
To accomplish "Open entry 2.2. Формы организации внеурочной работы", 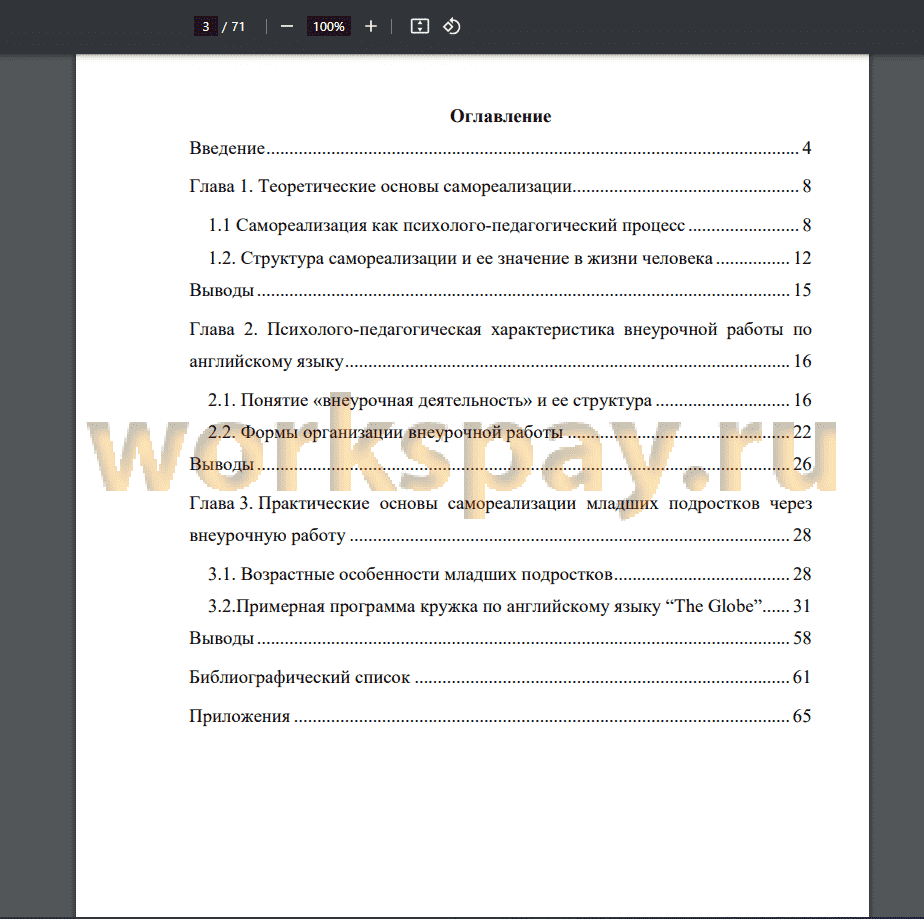I will click(x=510, y=432).
